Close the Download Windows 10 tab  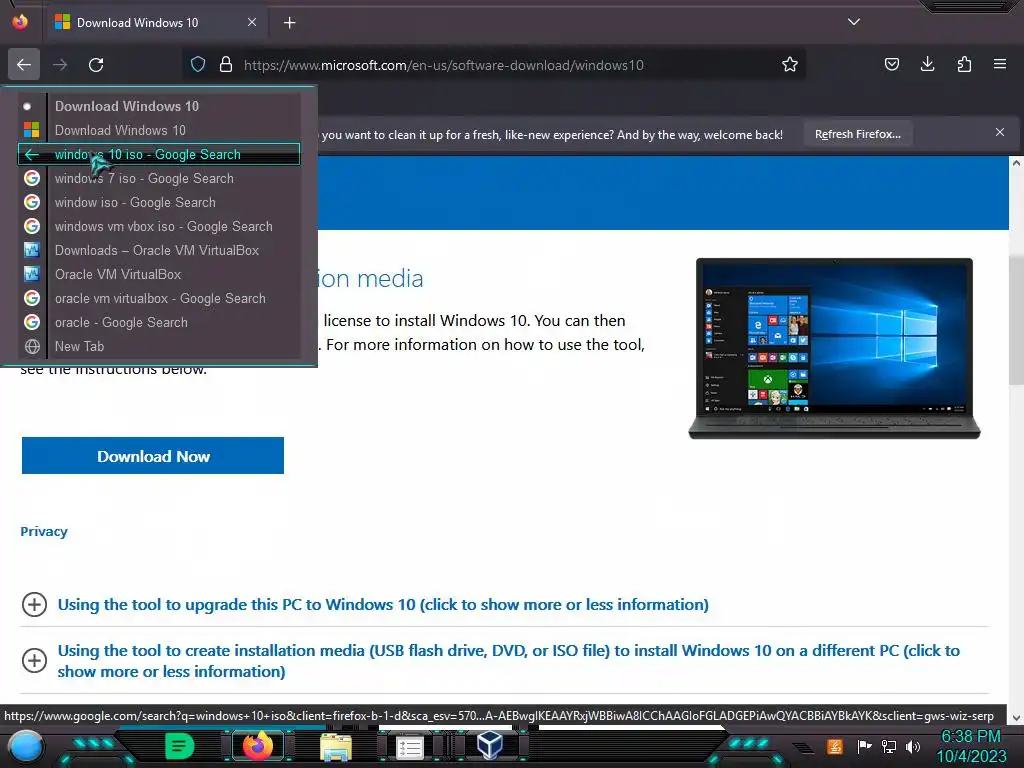[x=252, y=22]
